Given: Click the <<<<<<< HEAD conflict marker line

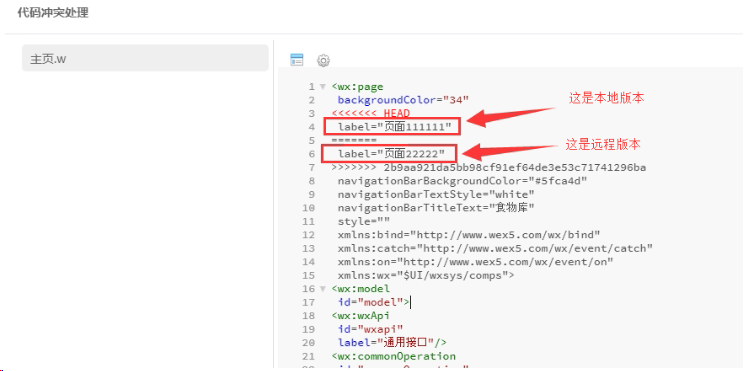Looking at the screenshot, I should (x=371, y=113).
